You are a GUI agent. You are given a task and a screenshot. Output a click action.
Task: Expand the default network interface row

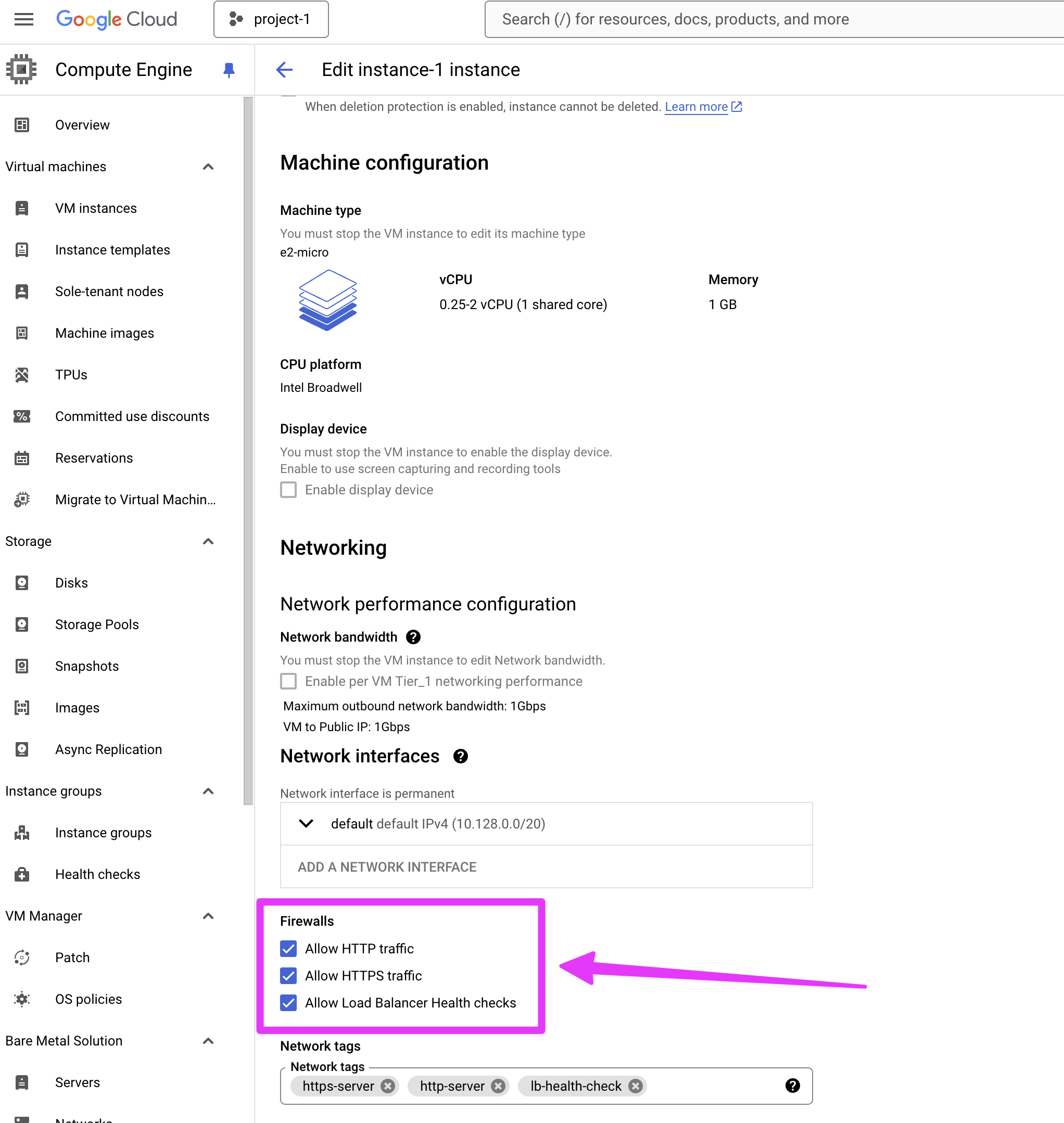click(x=306, y=824)
